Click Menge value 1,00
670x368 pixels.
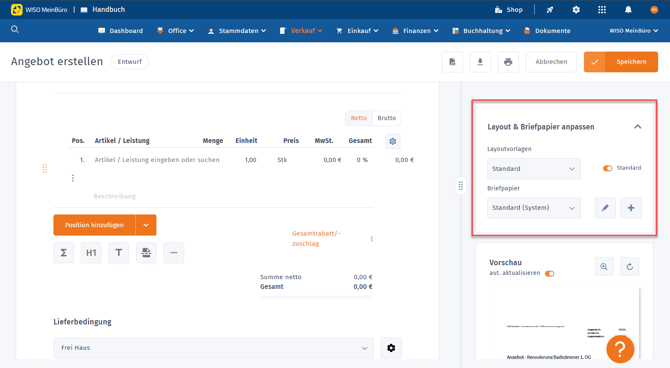(250, 160)
